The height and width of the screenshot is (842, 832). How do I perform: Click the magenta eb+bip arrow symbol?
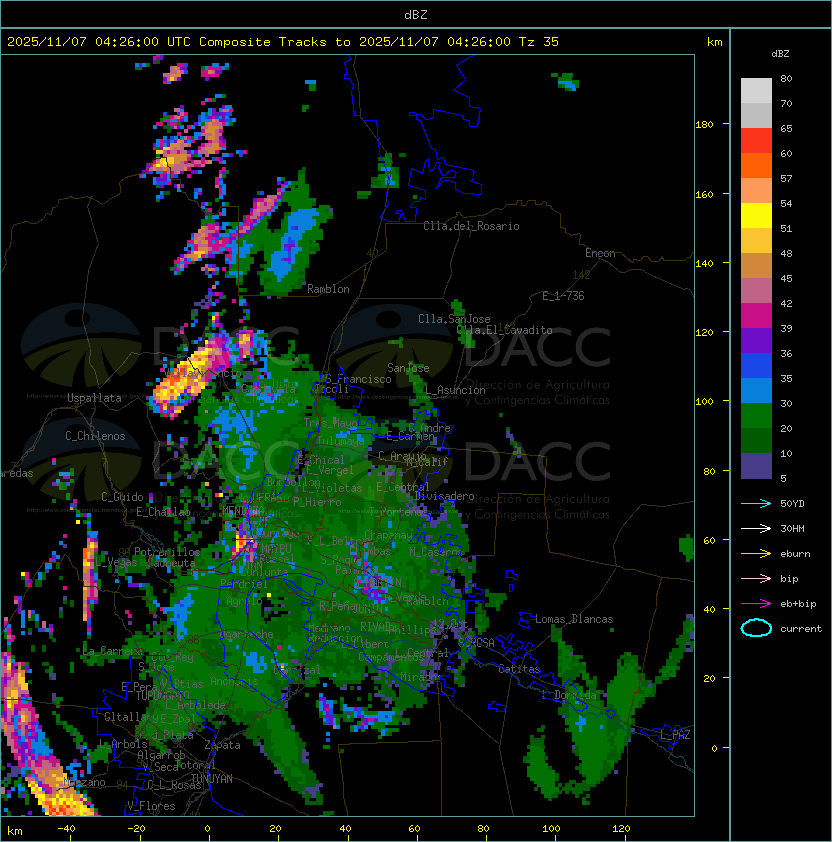click(x=756, y=604)
